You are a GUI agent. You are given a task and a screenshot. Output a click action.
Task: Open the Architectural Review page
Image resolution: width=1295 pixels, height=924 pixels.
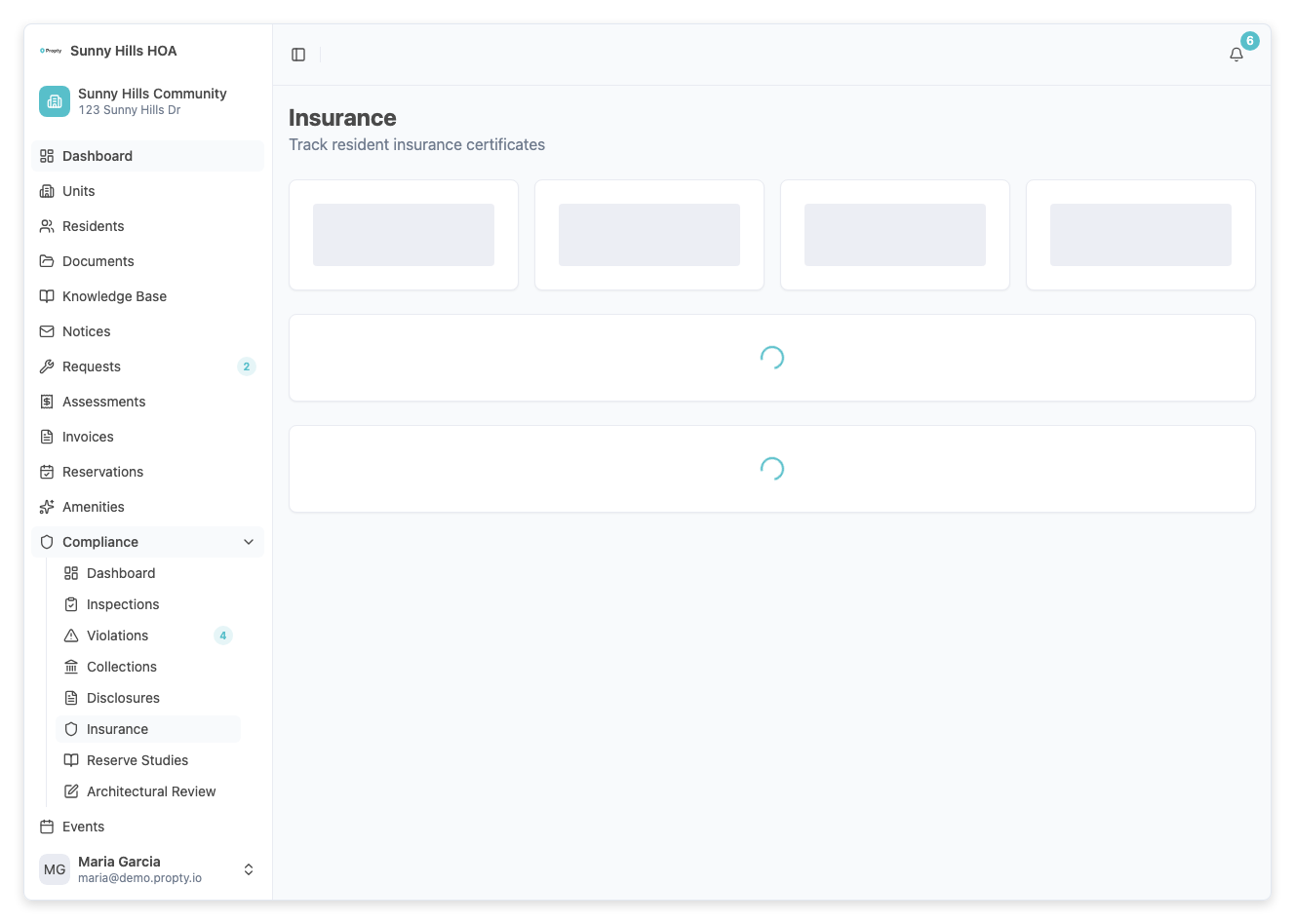pyautogui.click(x=151, y=791)
